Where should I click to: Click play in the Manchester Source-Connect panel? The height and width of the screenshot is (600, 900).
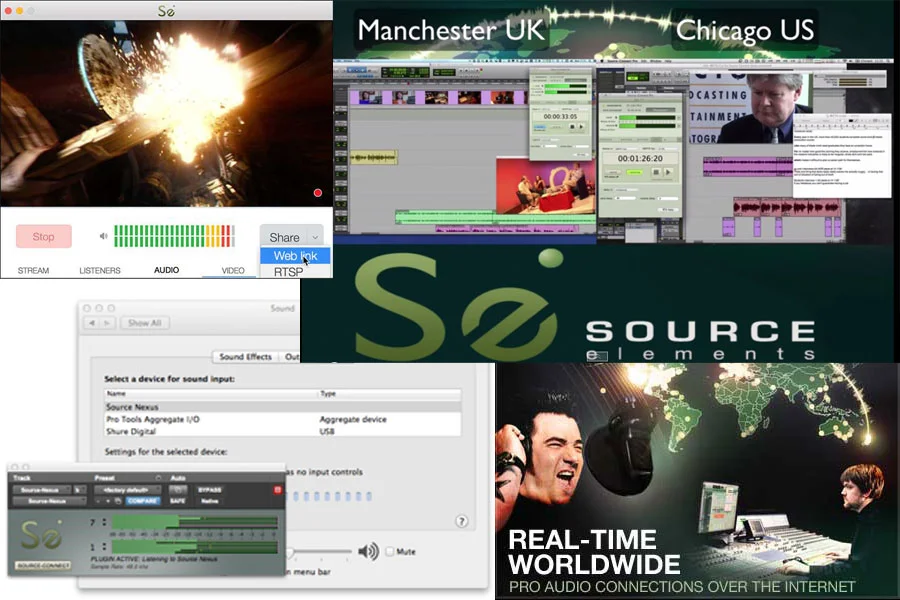581,127
